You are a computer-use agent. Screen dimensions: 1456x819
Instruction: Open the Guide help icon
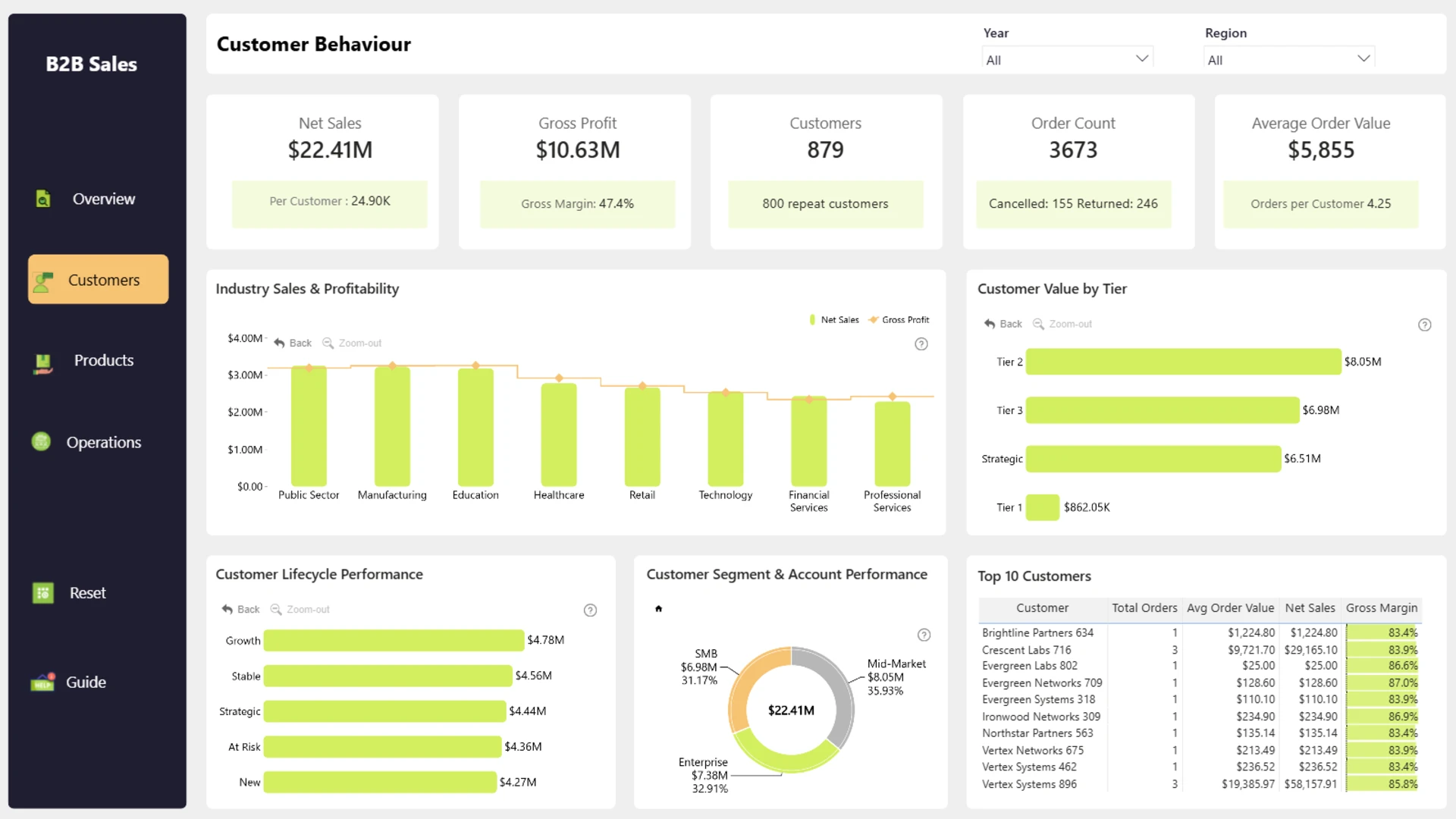(42, 682)
